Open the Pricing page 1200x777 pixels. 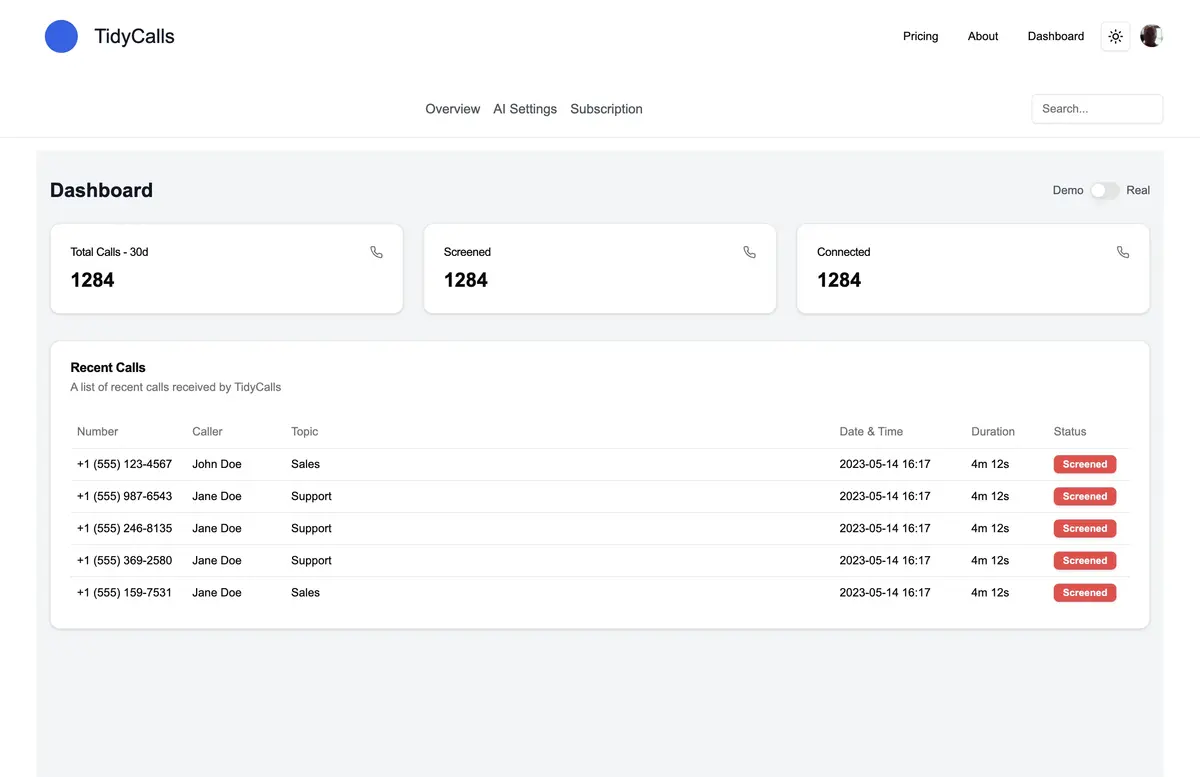point(920,36)
